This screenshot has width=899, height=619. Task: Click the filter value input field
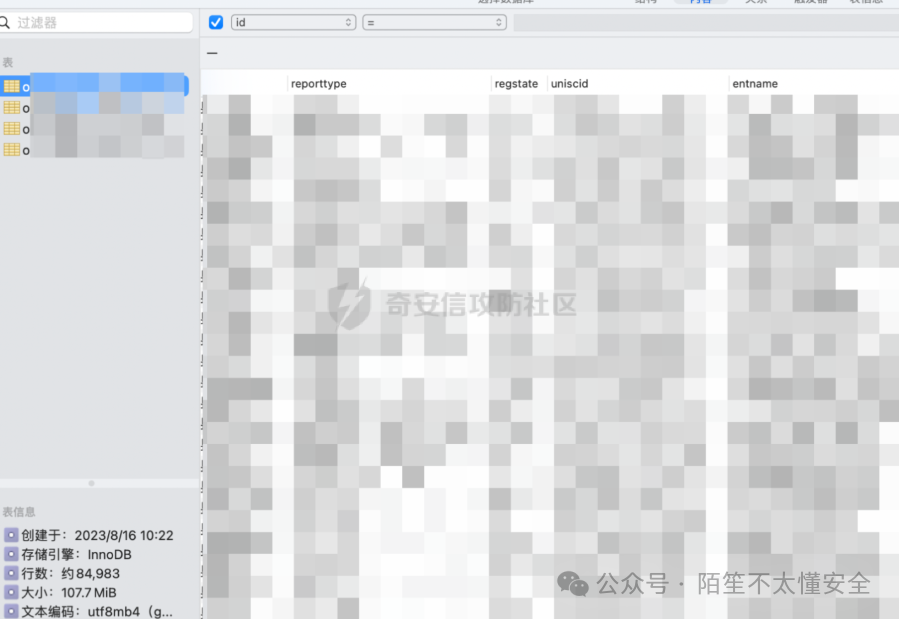[706, 22]
